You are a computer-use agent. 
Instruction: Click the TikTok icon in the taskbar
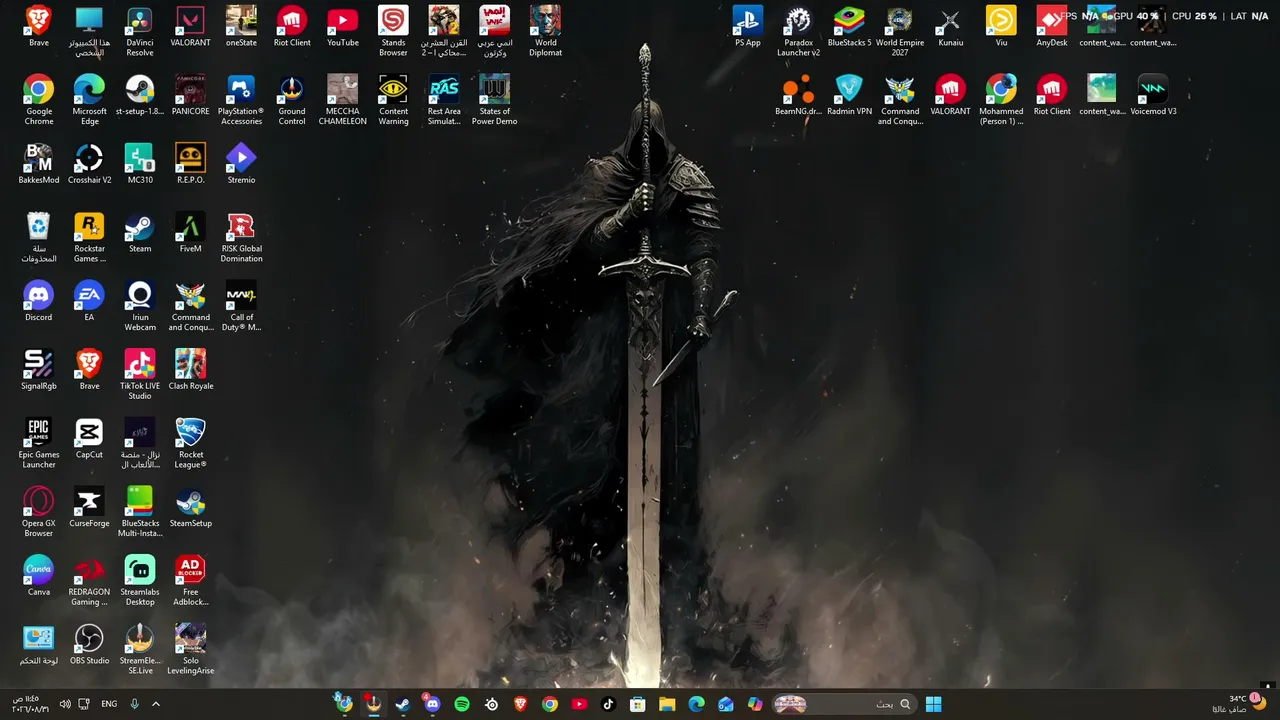point(608,704)
